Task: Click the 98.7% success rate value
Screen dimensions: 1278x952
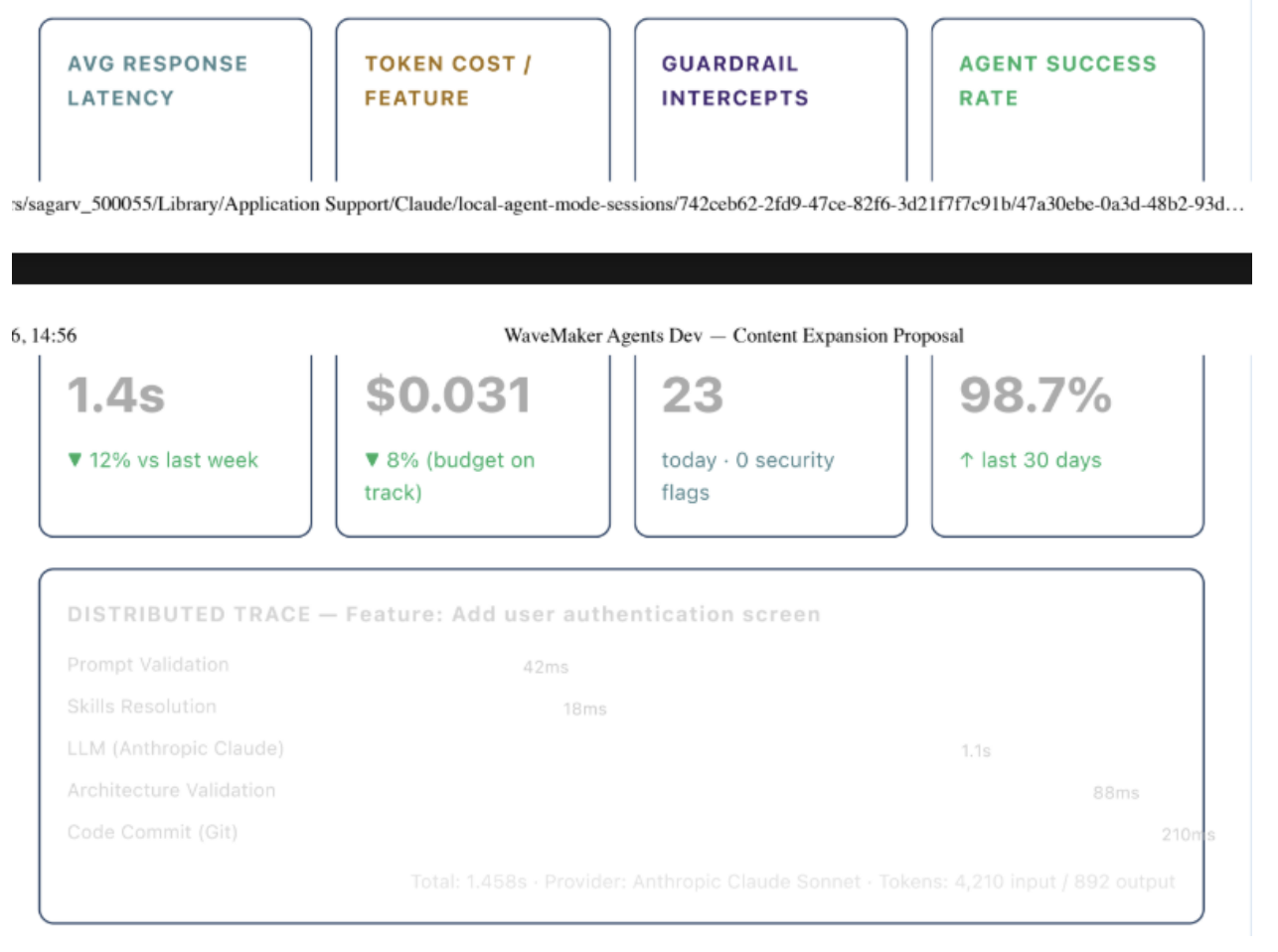Action: point(1036,396)
